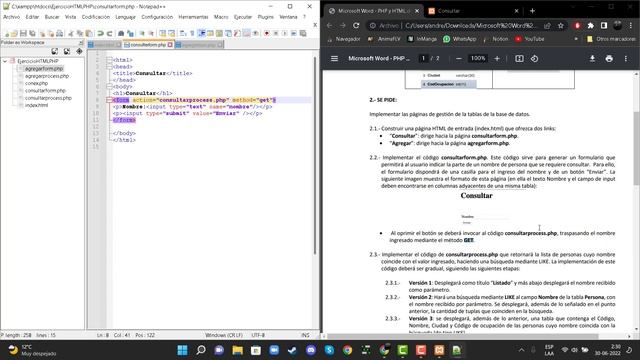Screen dimensions: 640x360
Task: Open Windows Start menu
Action: coord(182,350)
